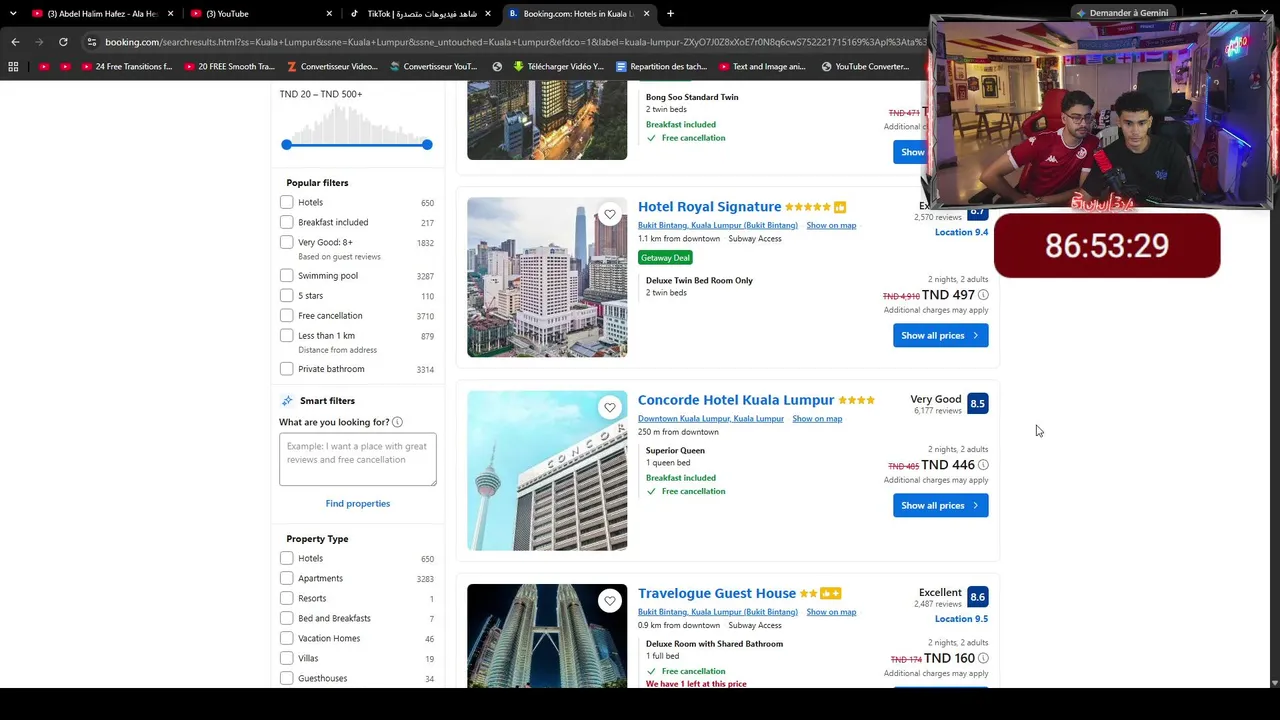Select the Swimming pool filter

click(x=287, y=276)
